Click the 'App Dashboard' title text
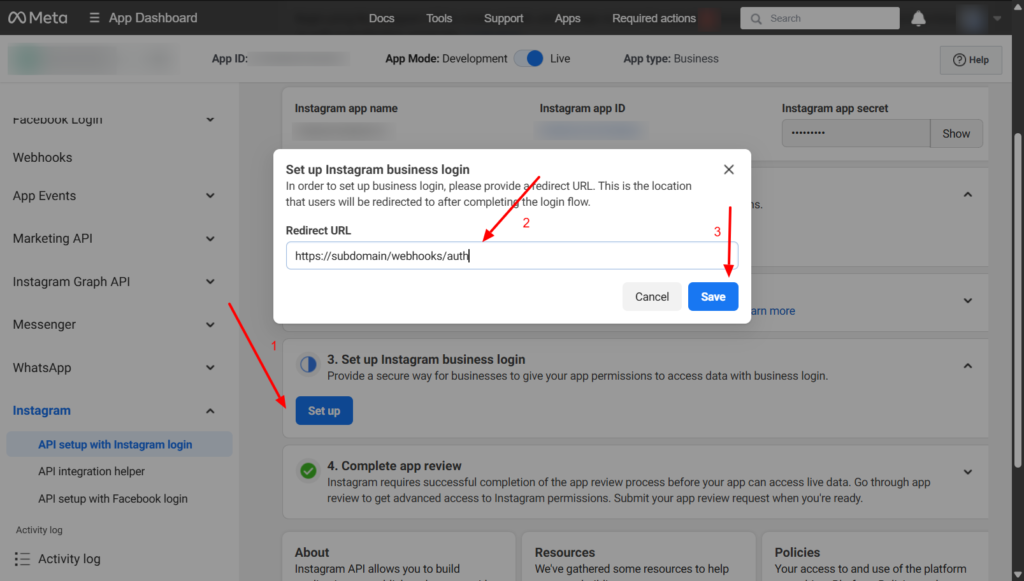The height and width of the screenshot is (581, 1024). pyautogui.click(x=153, y=18)
